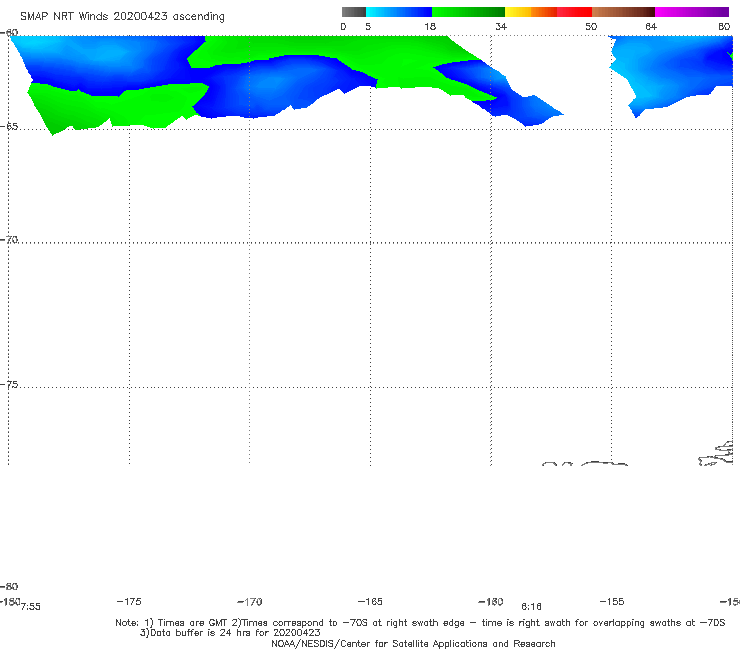Viewport: 740px width, 650px height.
Task: Click the color bar label '18'
Action: pyautogui.click(x=430, y=27)
